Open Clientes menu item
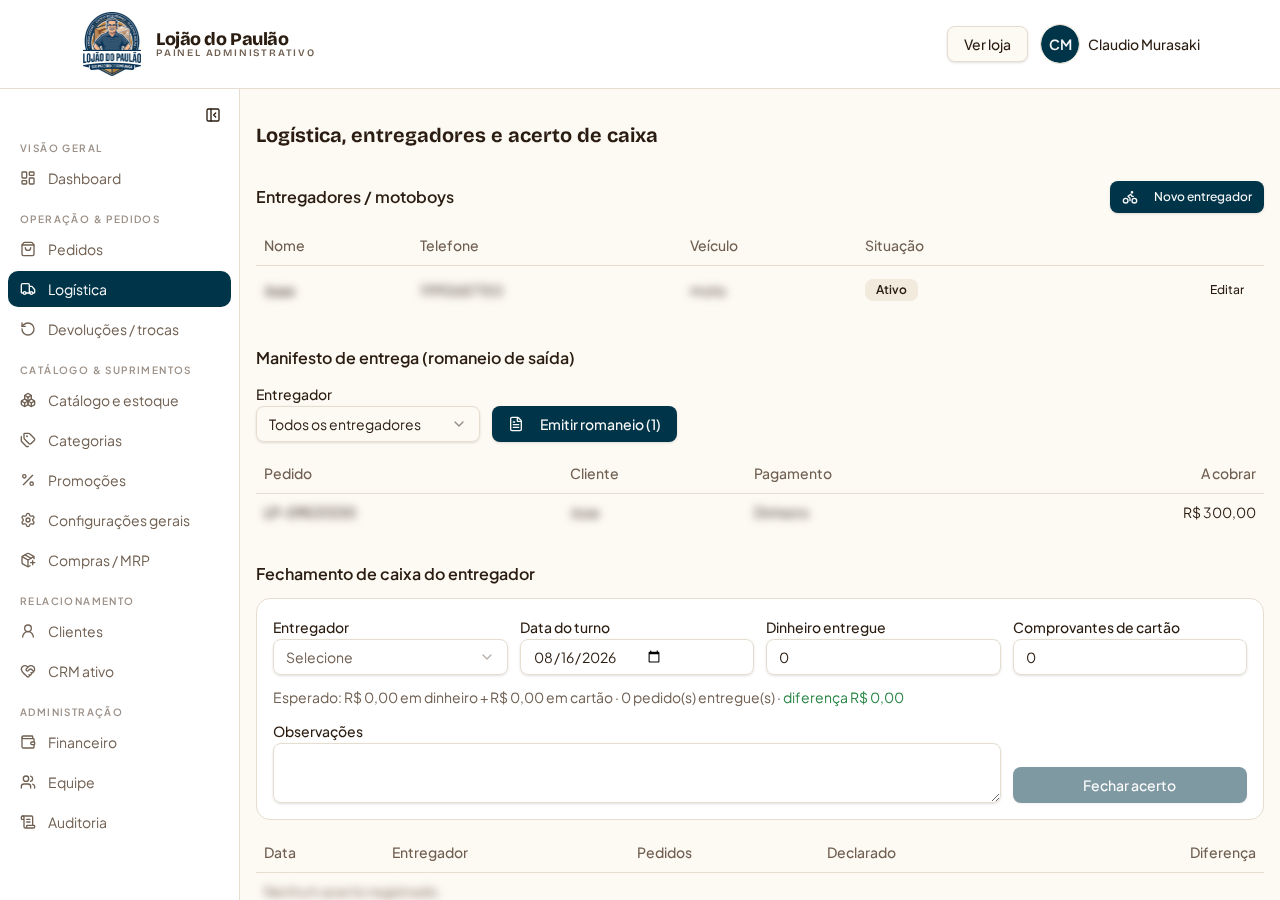Viewport: 1280px width, 900px height. [119, 631]
